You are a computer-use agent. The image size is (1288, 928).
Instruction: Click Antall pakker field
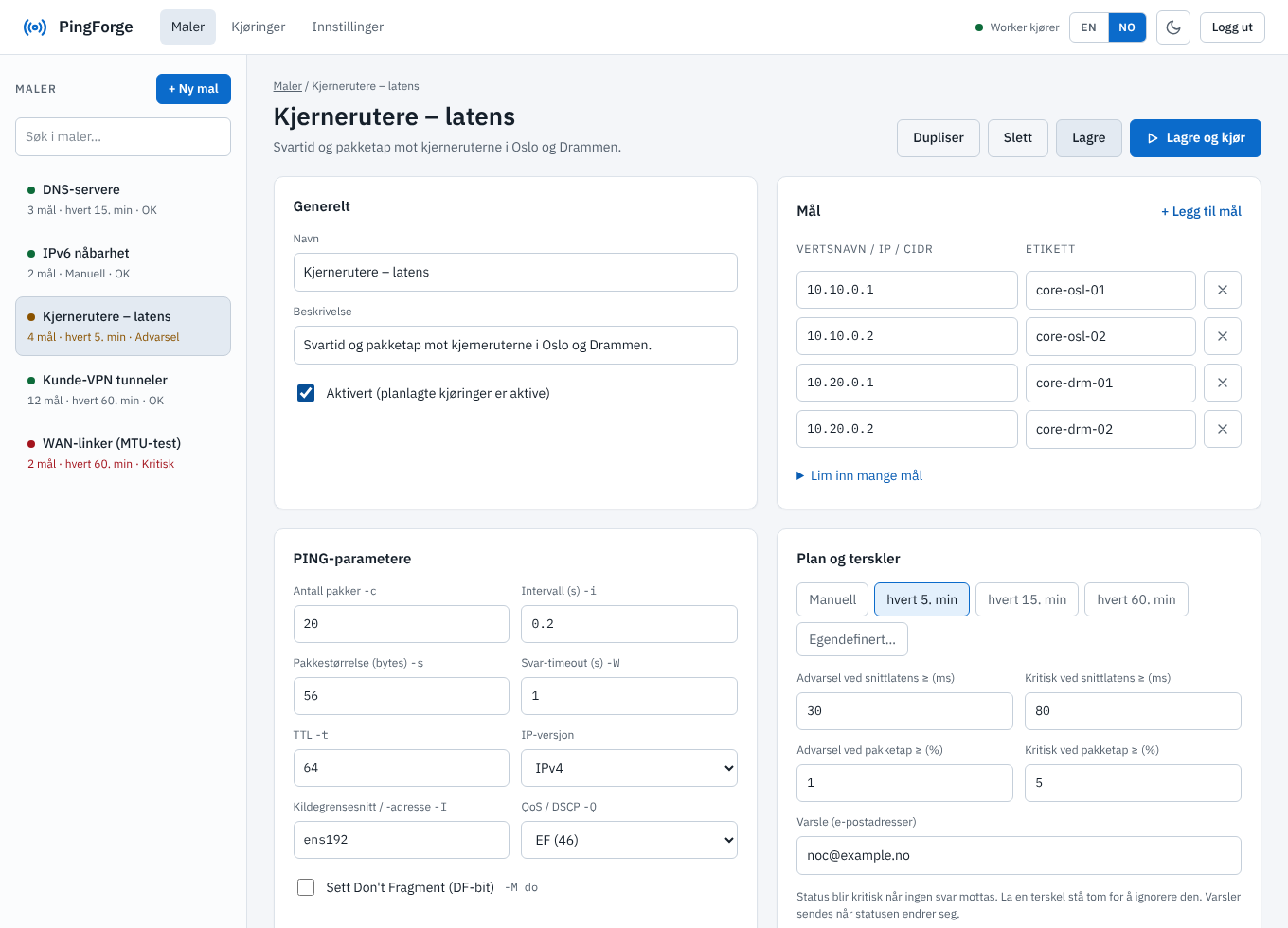coord(402,624)
